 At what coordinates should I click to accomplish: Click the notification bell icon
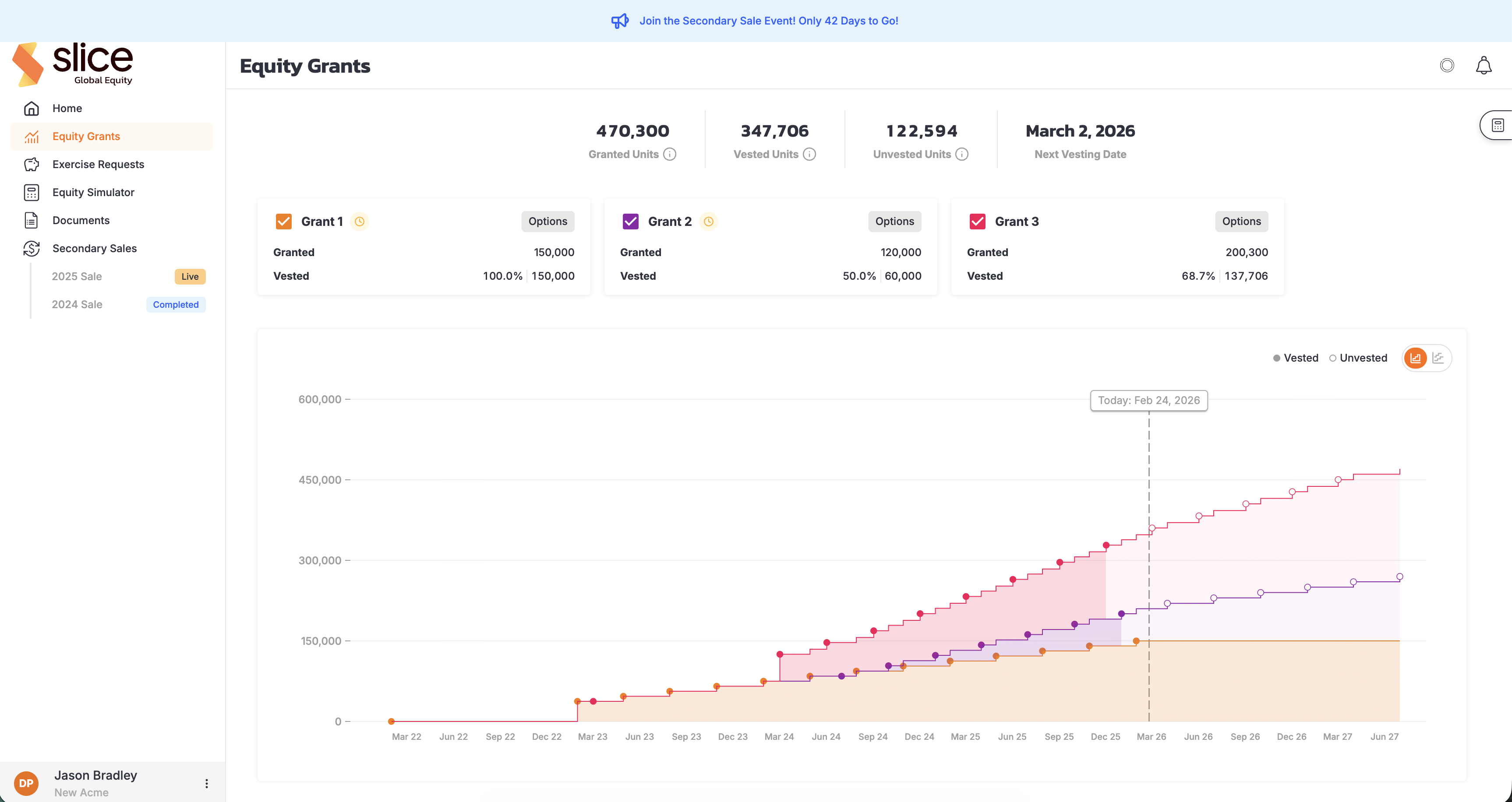tap(1483, 65)
